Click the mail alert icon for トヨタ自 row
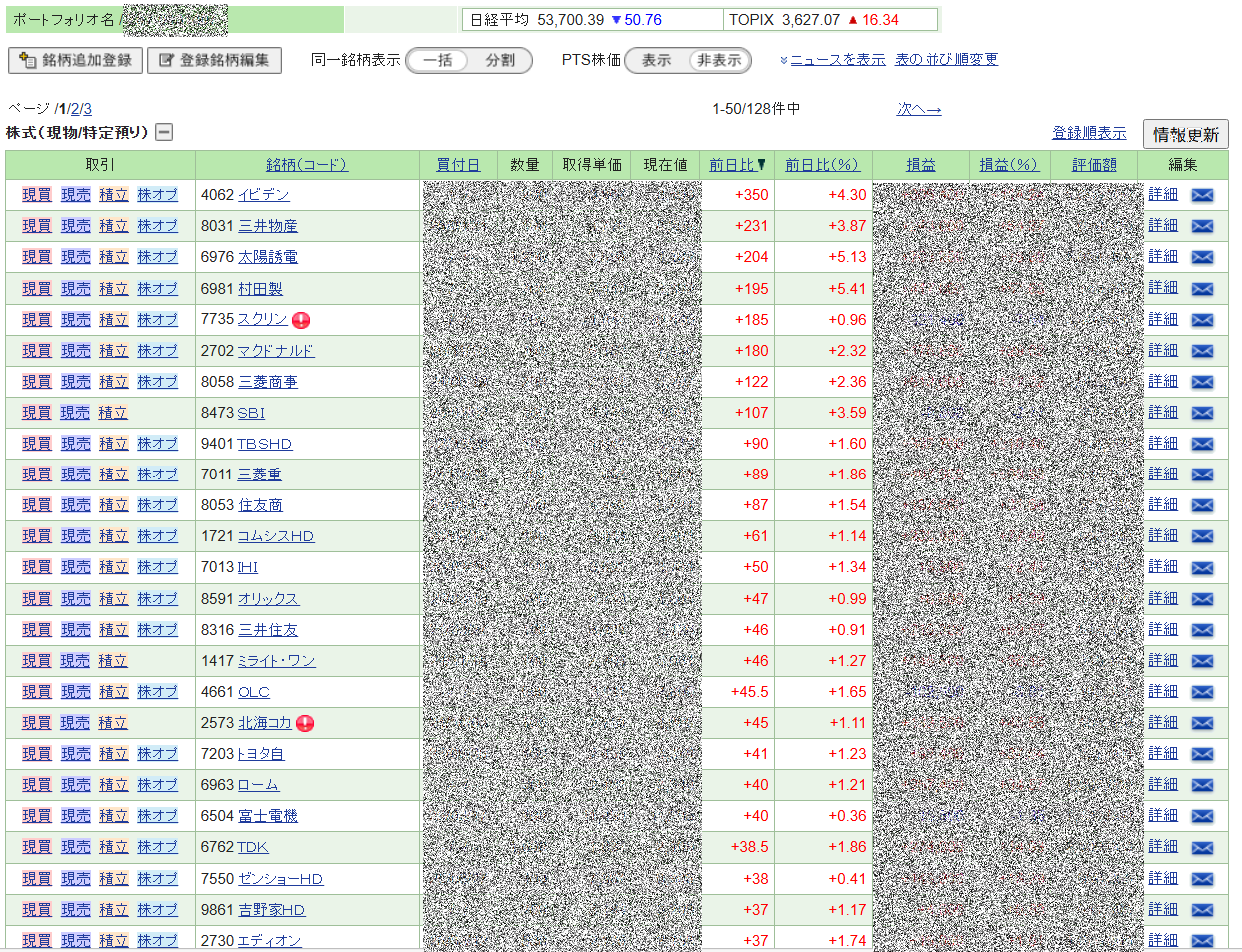 click(1202, 754)
